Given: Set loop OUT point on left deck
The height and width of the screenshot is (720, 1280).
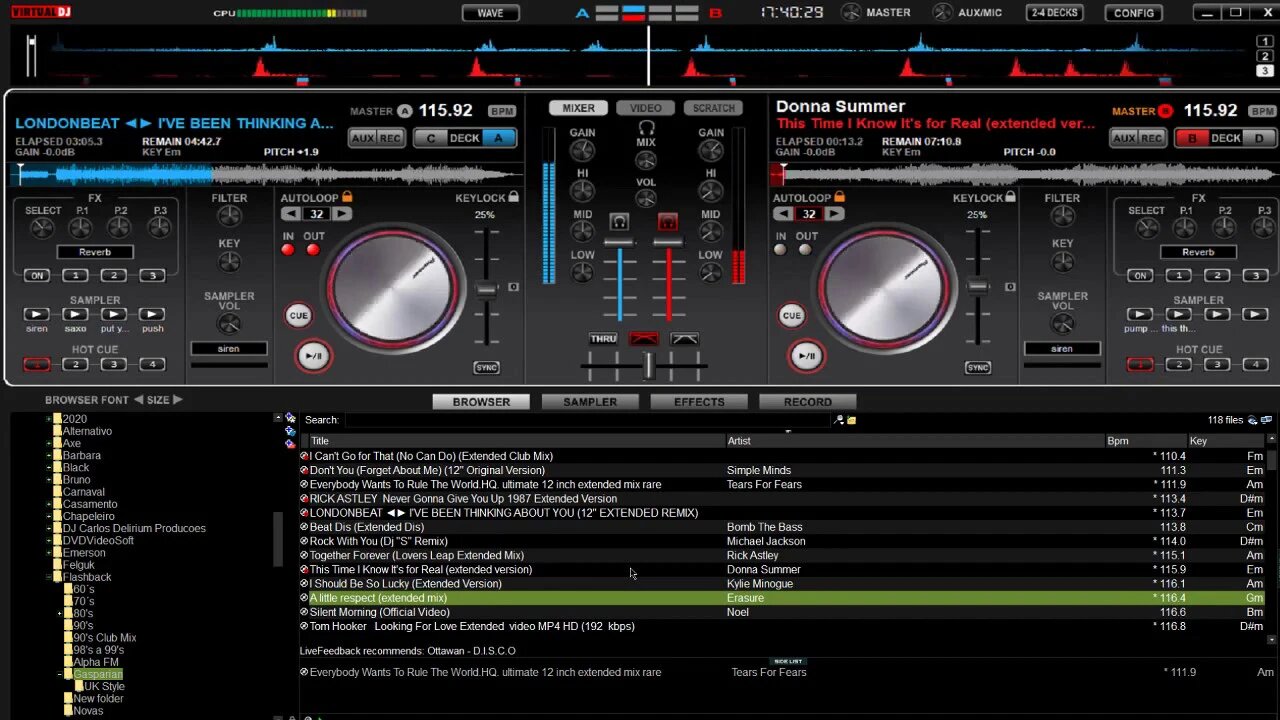Looking at the screenshot, I should coord(313,249).
